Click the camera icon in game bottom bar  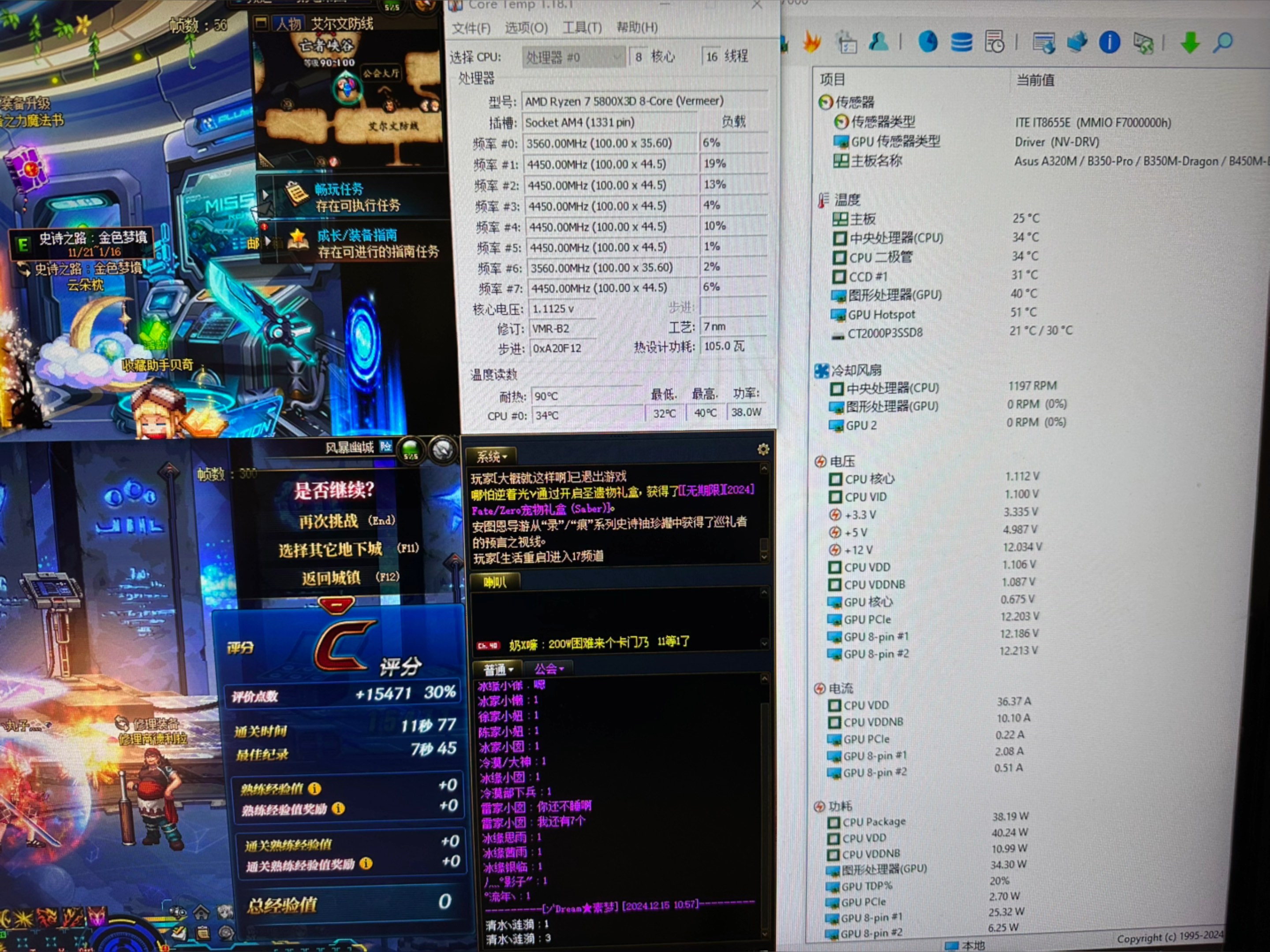click(x=179, y=912)
